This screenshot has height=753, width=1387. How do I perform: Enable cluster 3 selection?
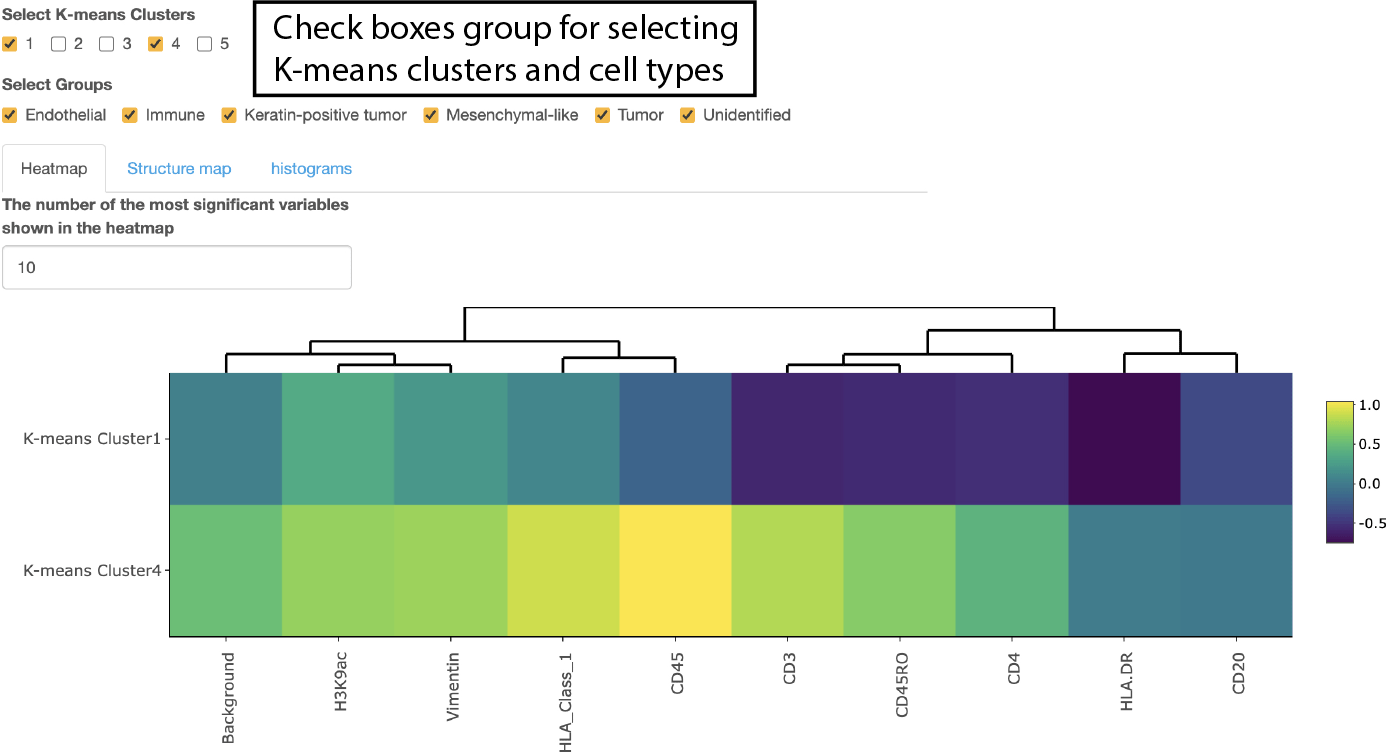(x=105, y=44)
